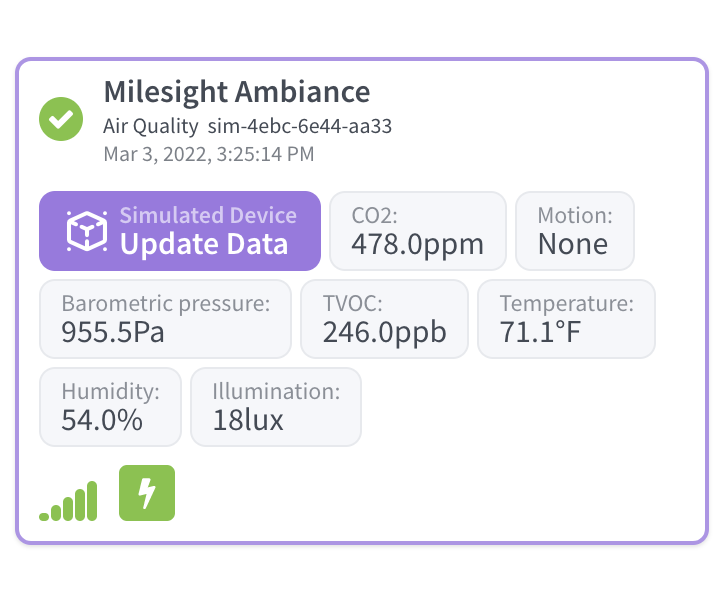
Task: Click the 71.1°F temperature value
Action: pyautogui.click(x=540, y=332)
